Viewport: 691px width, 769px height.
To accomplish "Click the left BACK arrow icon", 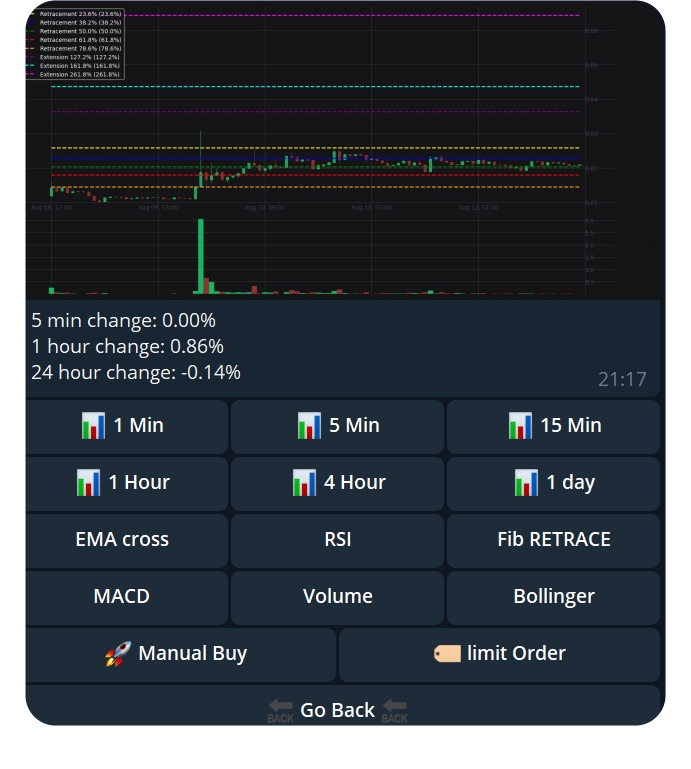I will tap(281, 710).
